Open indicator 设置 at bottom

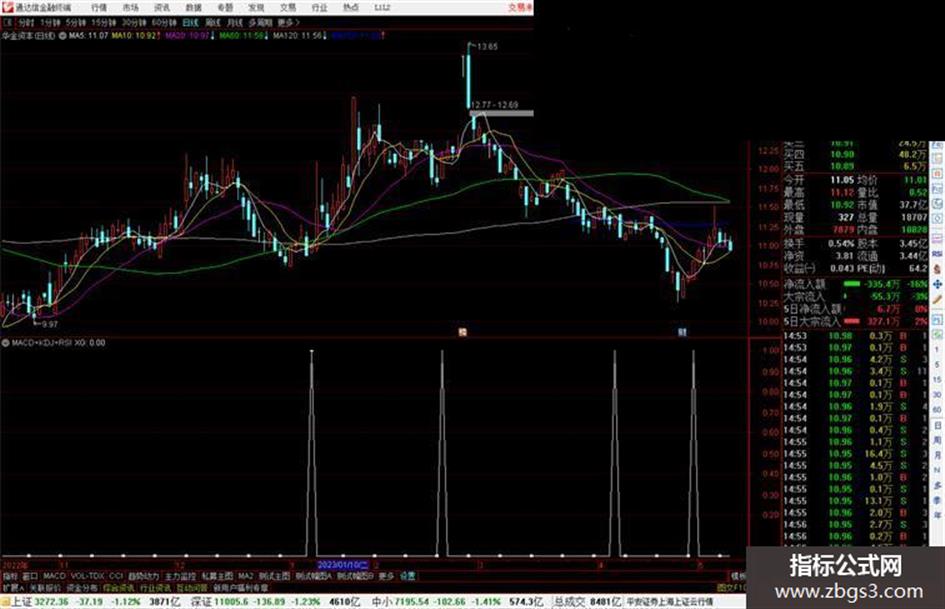pos(408,576)
